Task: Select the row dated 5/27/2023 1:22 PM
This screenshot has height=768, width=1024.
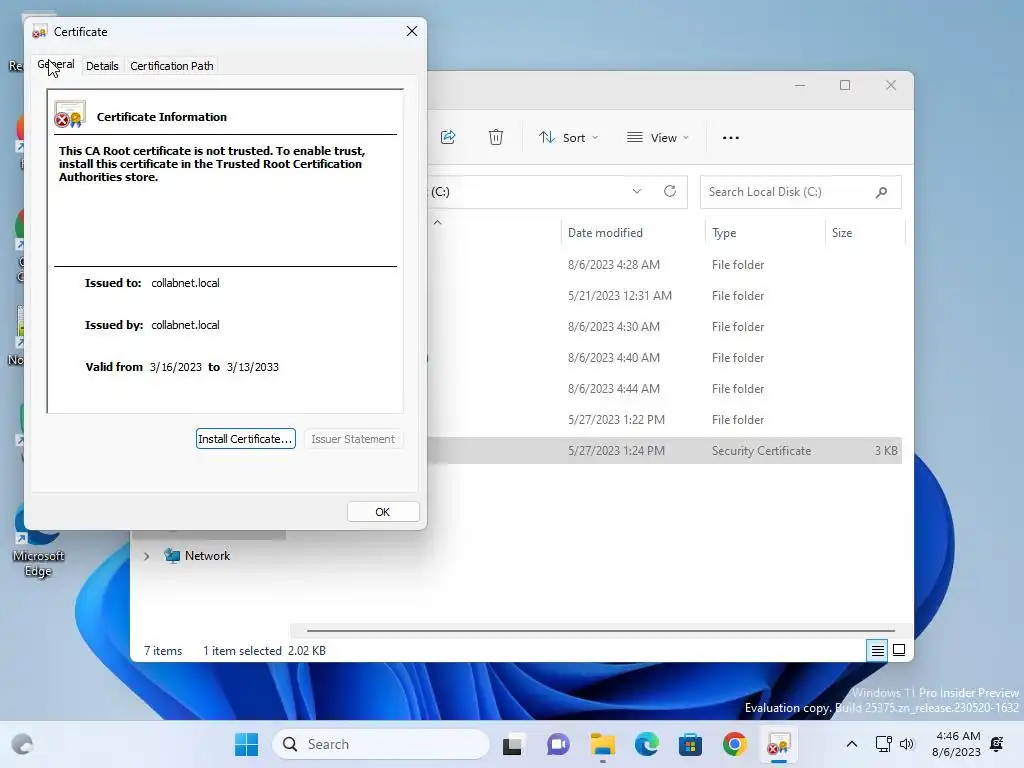Action: coord(665,420)
